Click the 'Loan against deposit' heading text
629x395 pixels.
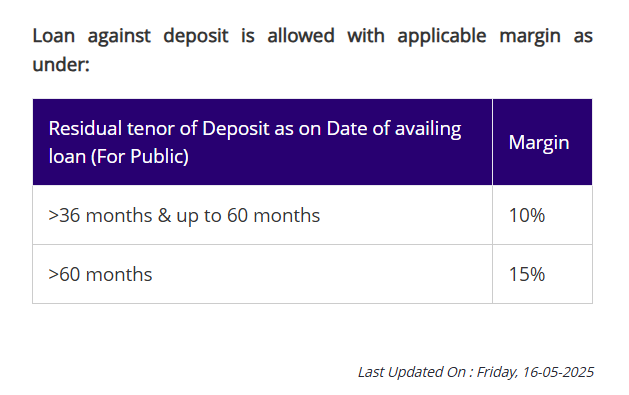pos(130,36)
